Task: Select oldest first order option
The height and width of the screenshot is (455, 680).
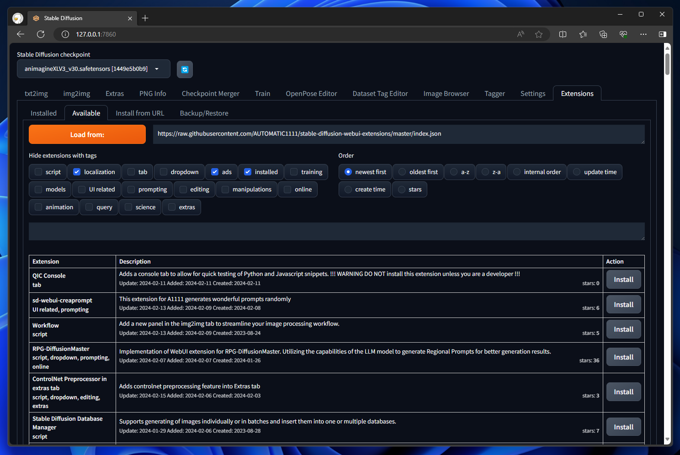Action: point(402,172)
